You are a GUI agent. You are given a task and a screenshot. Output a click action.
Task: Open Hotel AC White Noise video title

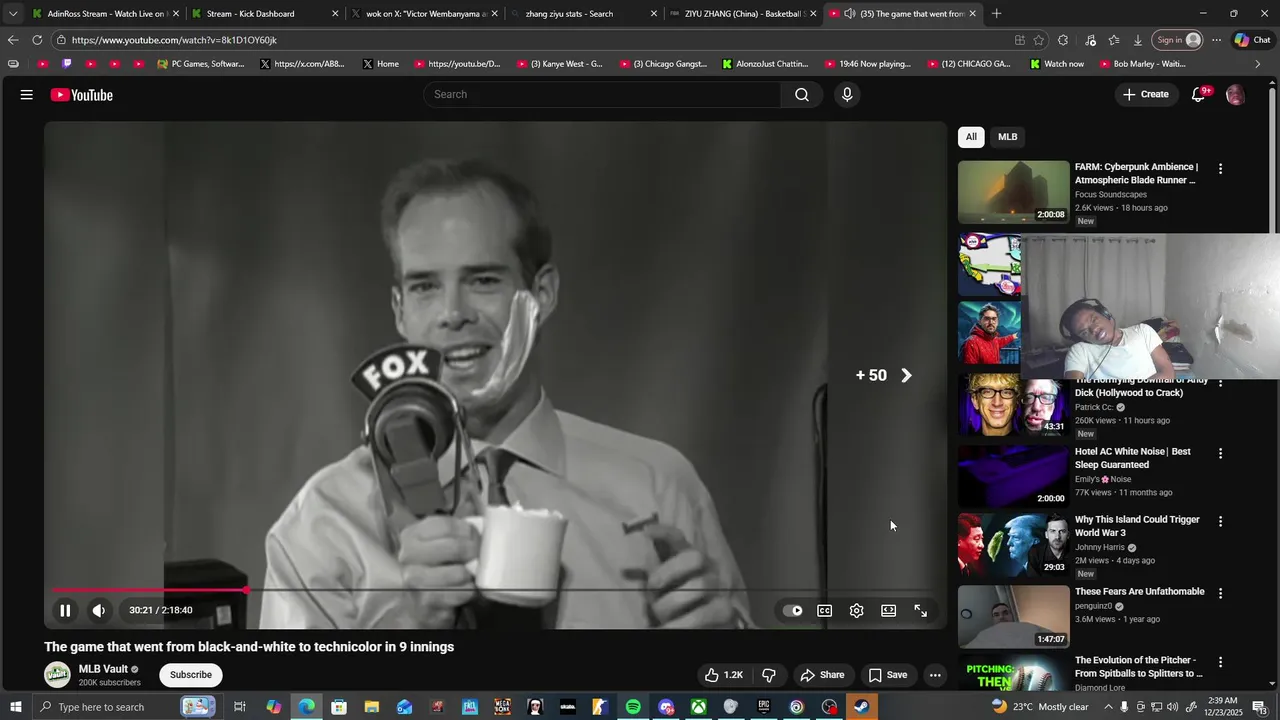pyautogui.click(x=1132, y=458)
